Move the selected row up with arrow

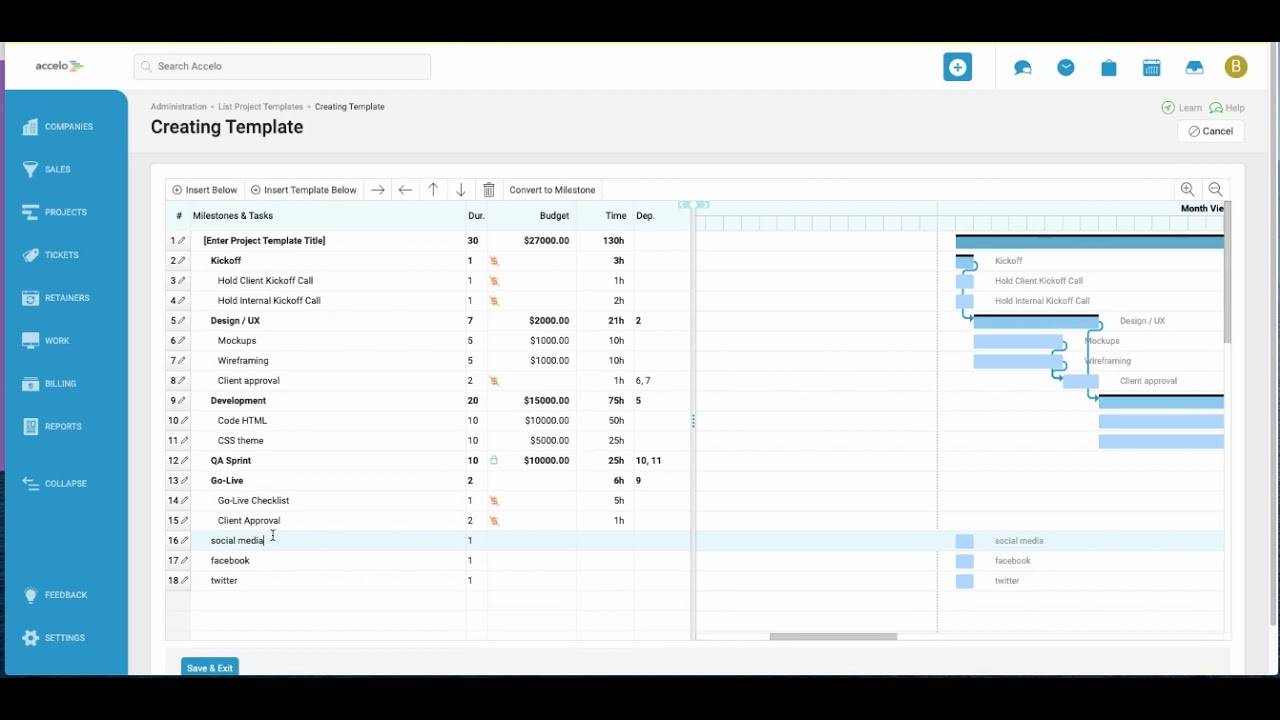[433, 190]
